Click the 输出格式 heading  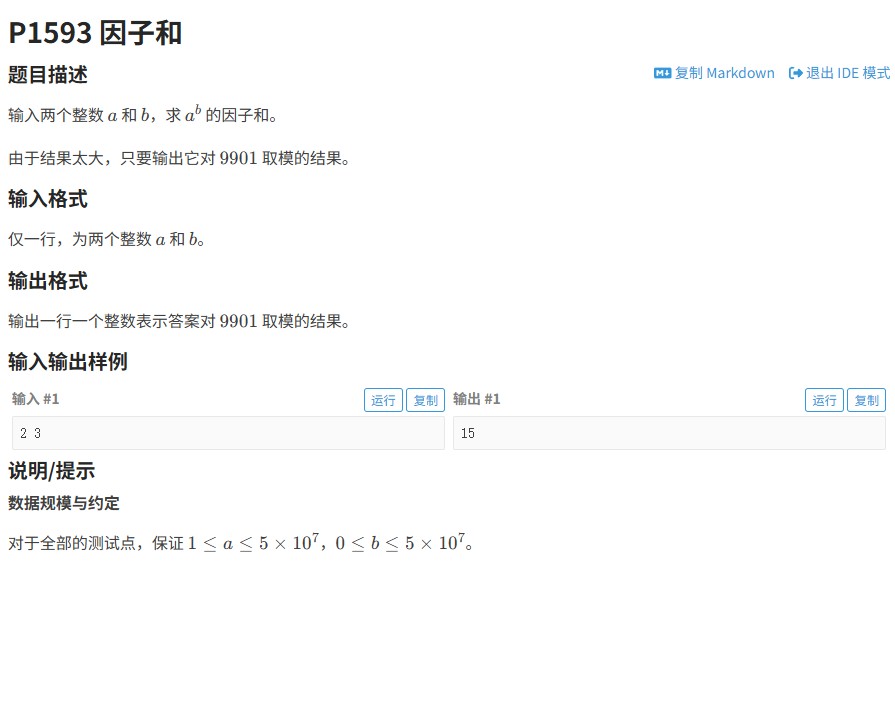[x=48, y=281]
